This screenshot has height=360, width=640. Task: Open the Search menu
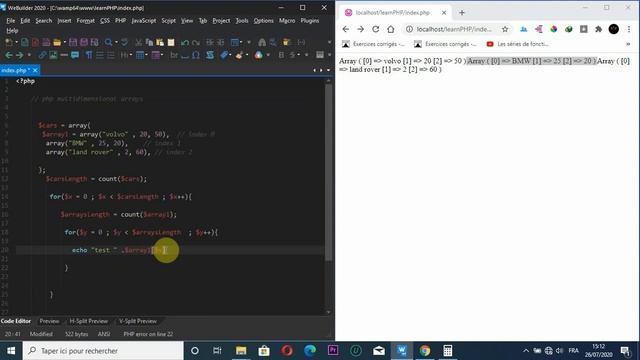(x=43, y=20)
